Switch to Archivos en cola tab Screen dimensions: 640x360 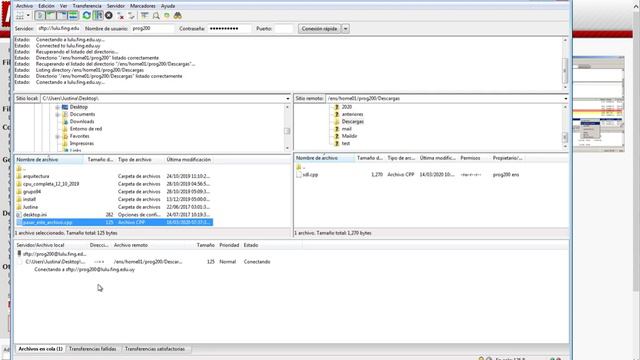point(40,349)
